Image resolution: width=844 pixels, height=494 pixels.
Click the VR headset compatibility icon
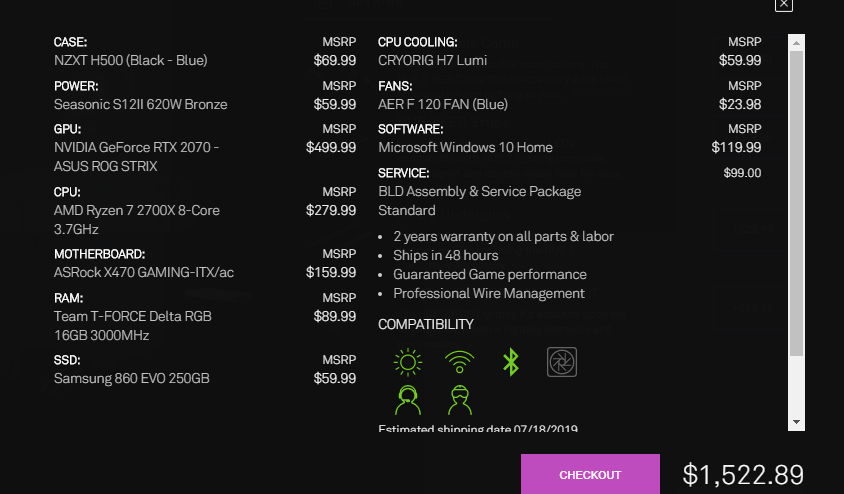pos(459,400)
